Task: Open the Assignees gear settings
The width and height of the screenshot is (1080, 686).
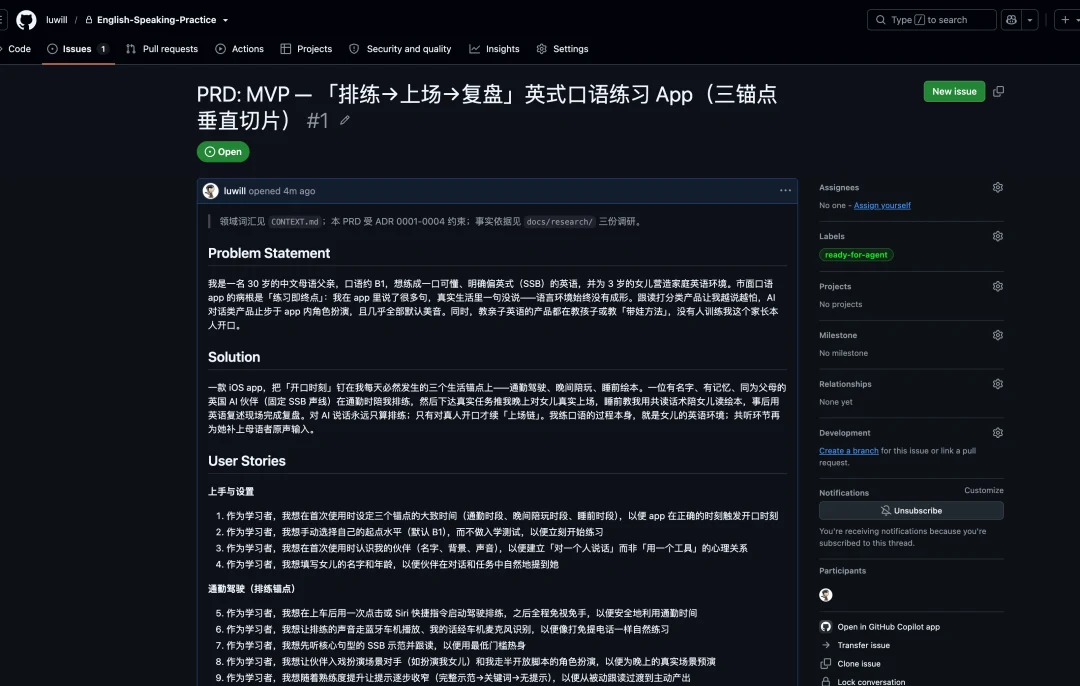Action: point(997,187)
